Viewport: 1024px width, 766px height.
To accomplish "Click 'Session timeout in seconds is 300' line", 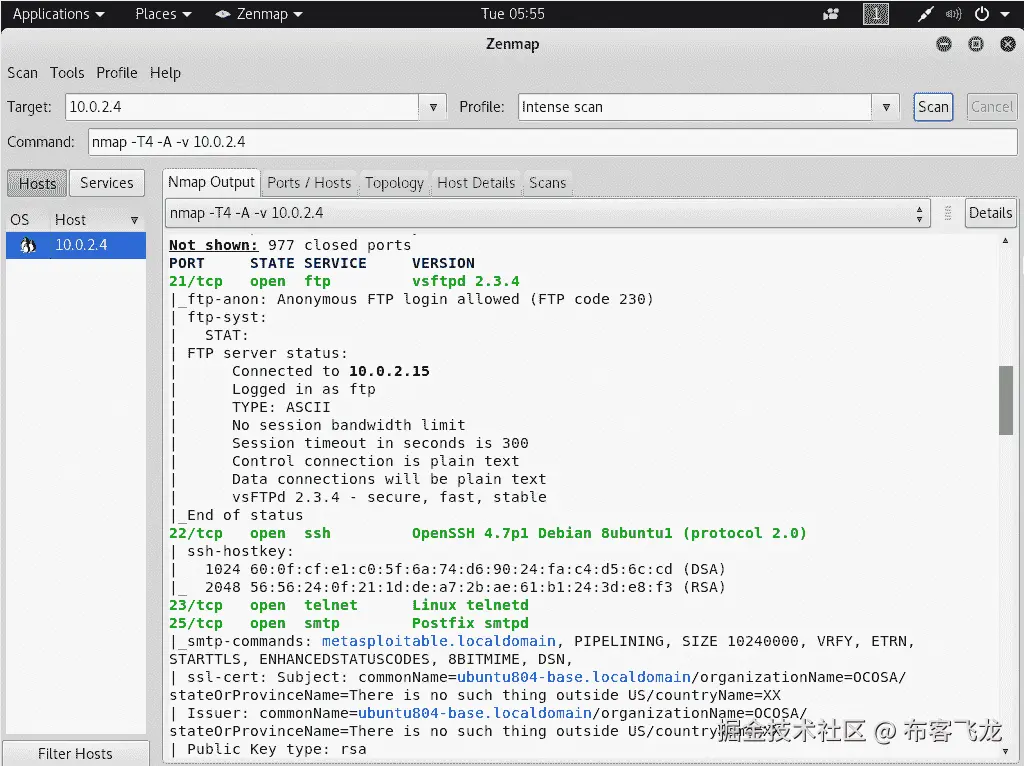I will (x=380, y=443).
